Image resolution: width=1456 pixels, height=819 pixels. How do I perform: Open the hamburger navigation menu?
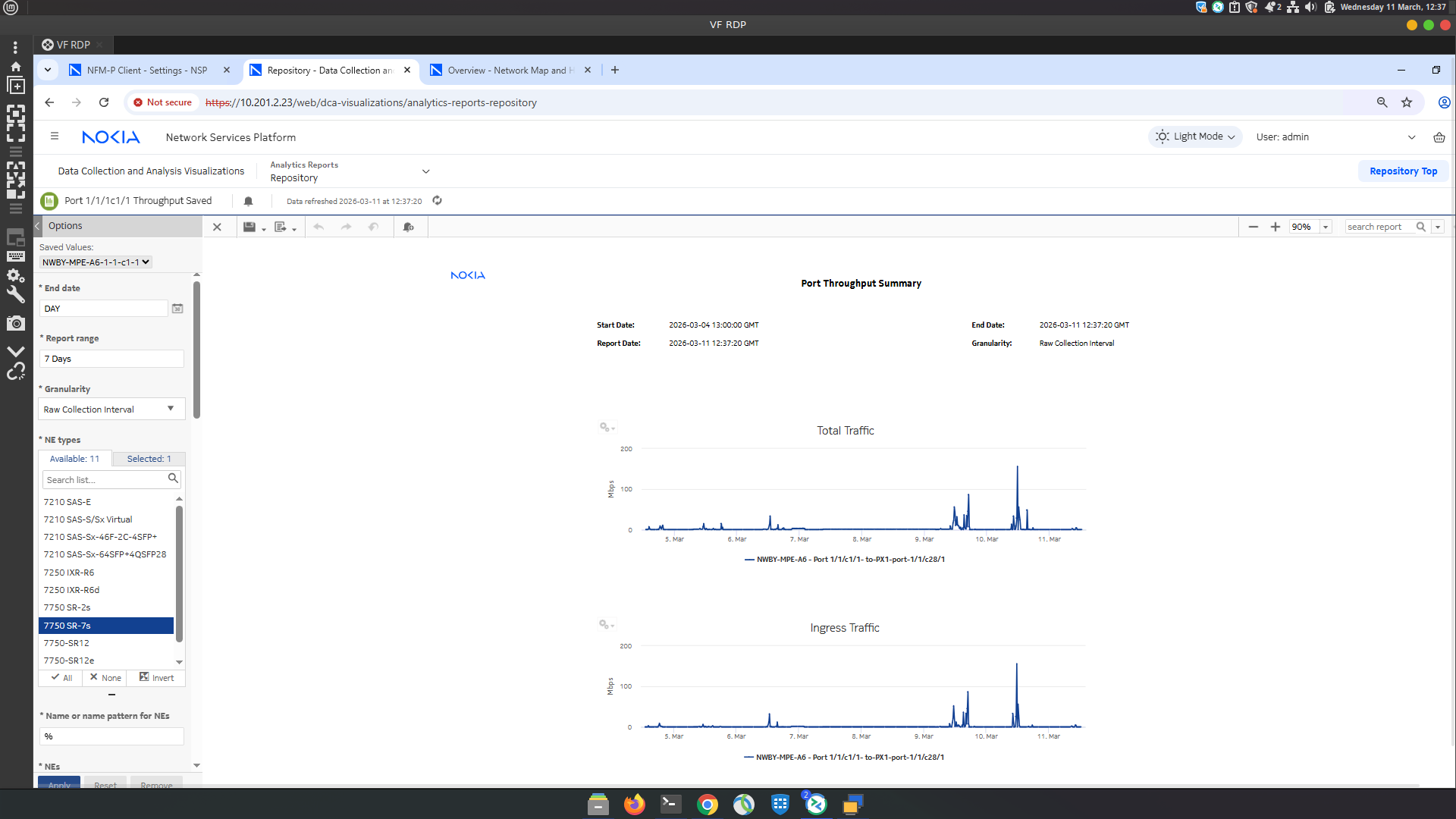55,136
